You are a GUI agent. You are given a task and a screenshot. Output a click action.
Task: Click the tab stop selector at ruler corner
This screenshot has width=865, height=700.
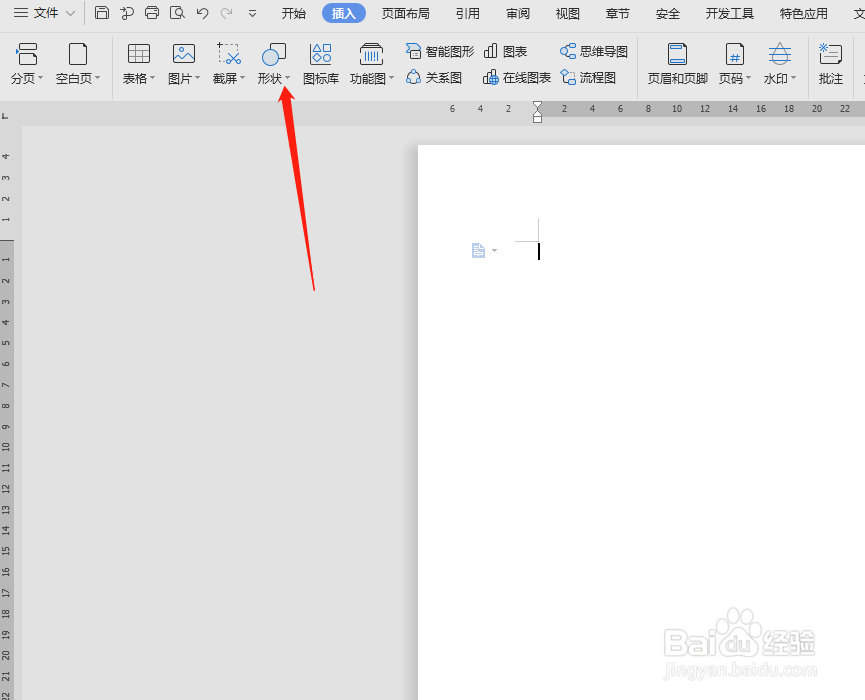pyautogui.click(x=5, y=116)
